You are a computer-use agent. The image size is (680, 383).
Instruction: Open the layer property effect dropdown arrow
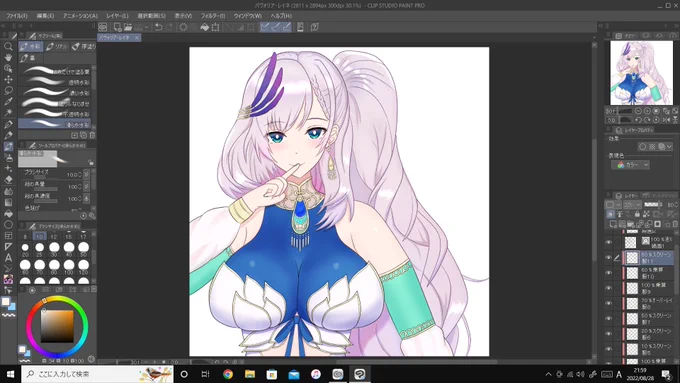(x=669, y=147)
